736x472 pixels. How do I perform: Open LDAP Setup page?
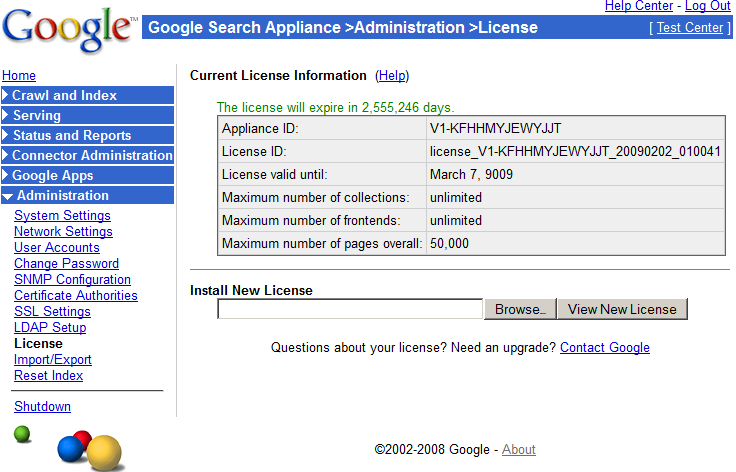point(50,327)
